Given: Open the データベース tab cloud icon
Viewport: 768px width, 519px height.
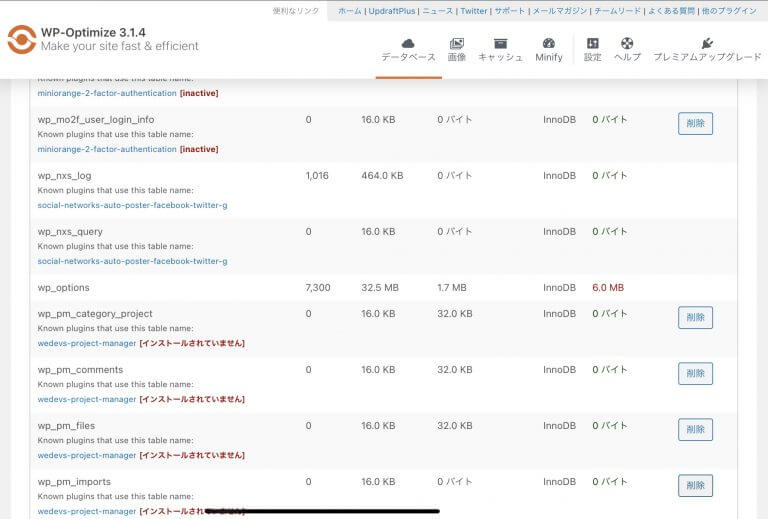Looking at the screenshot, I should [408, 43].
